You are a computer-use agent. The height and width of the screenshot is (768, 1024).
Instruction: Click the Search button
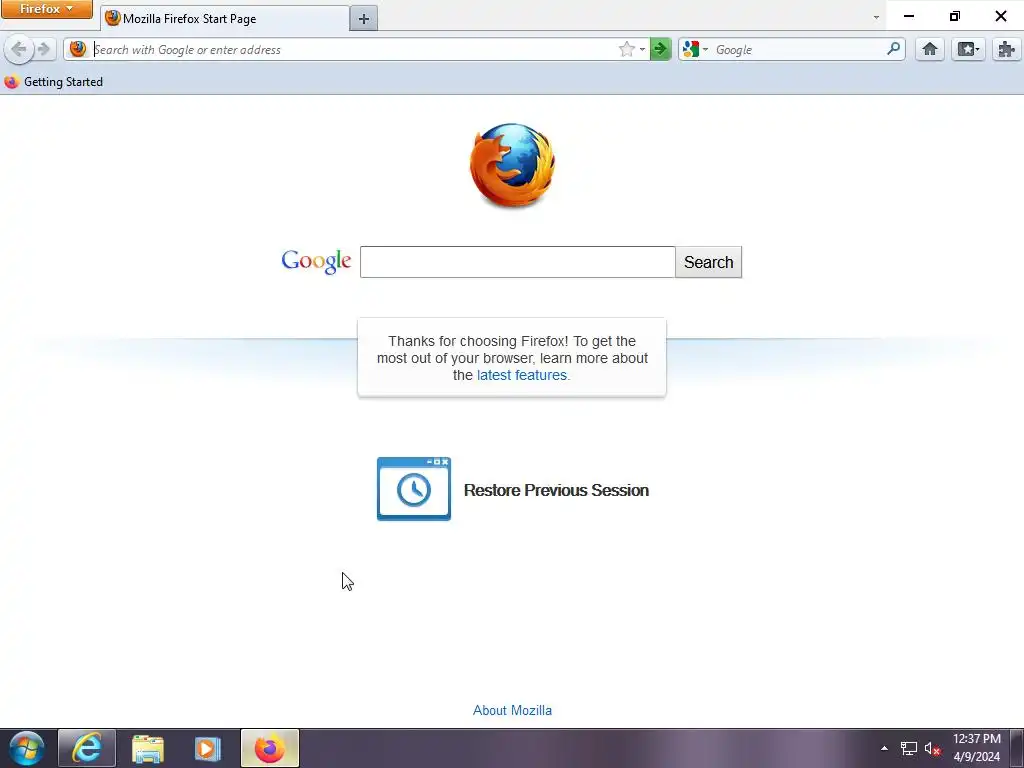click(709, 262)
